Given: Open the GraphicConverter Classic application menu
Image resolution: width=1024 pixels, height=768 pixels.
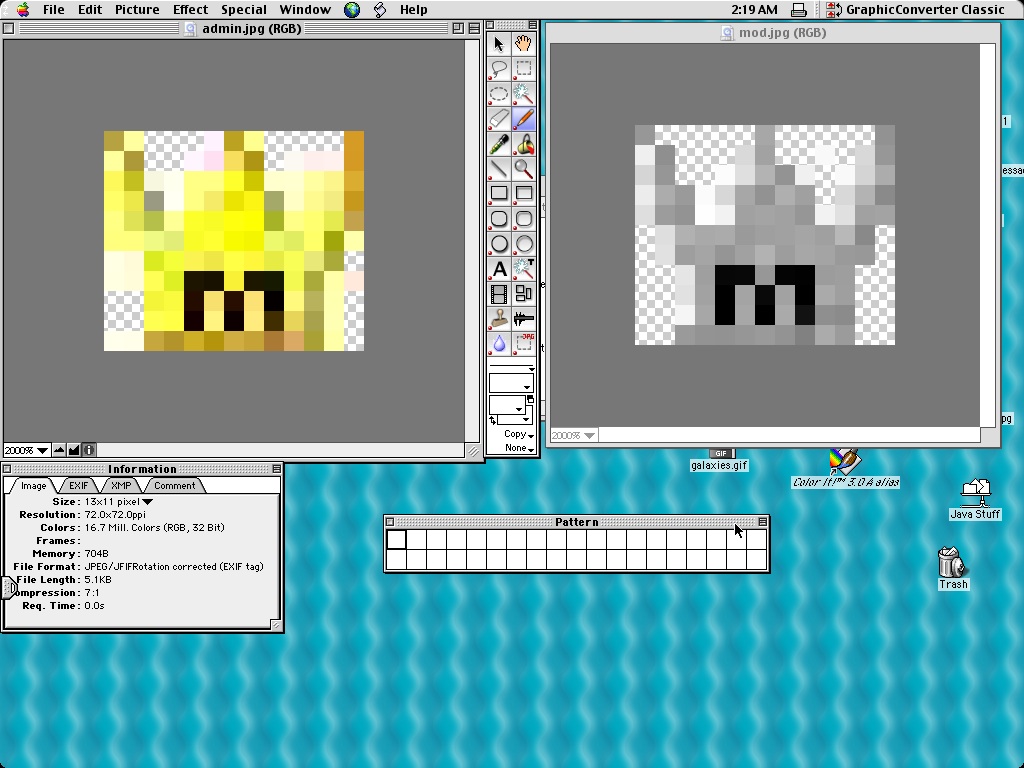Looking at the screenshot, I should coord(916,10).
